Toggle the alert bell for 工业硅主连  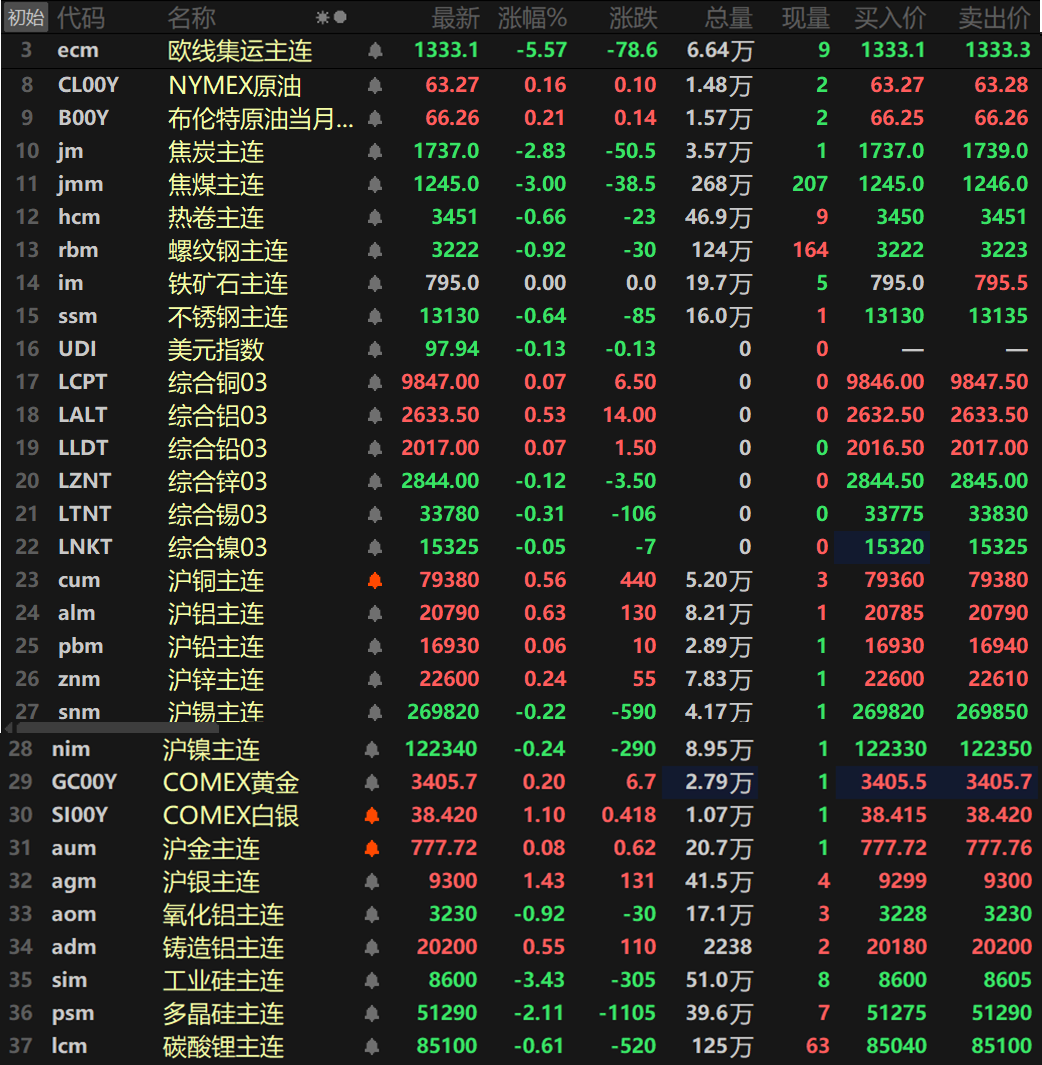coord(372,980)
